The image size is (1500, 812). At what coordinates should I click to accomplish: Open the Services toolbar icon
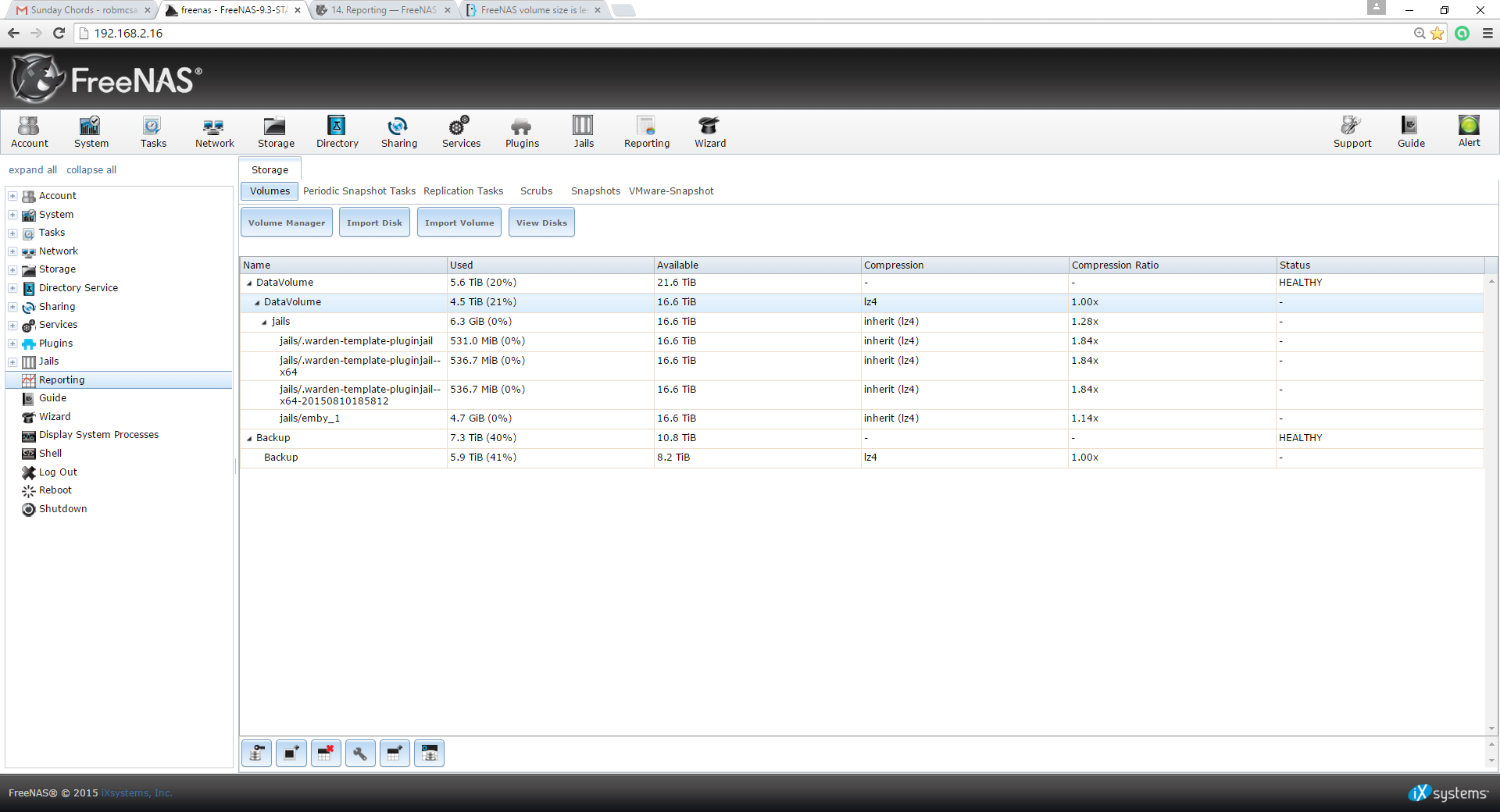(461, 132)
